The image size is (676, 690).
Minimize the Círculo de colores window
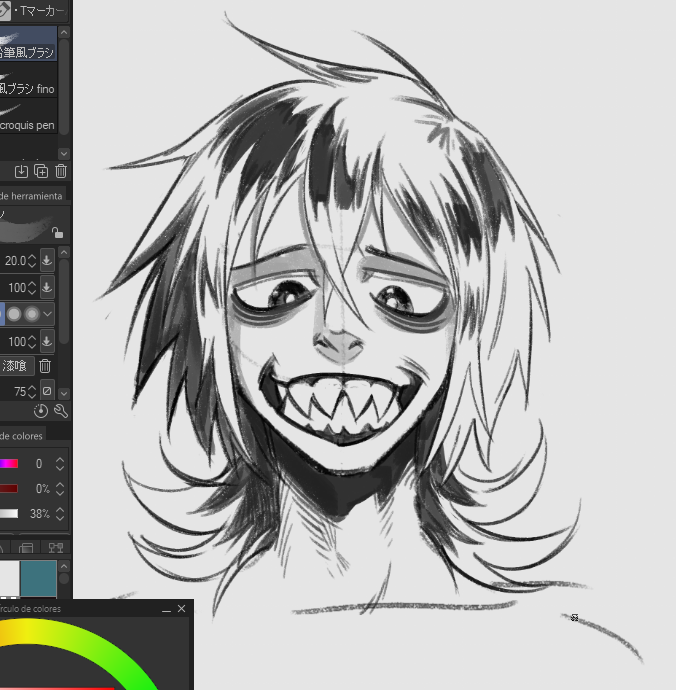tap(166, 609)
